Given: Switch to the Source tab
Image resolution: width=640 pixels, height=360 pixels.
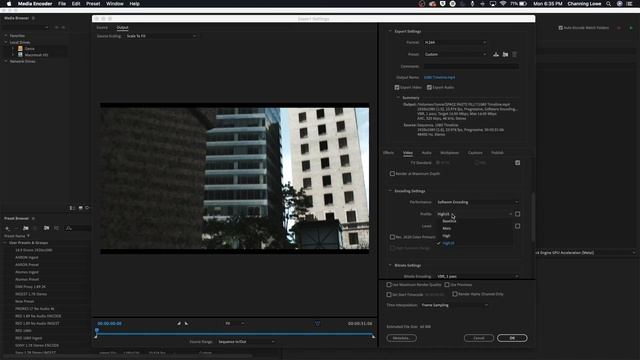Looking at the screenshot, I should (102, 27).
